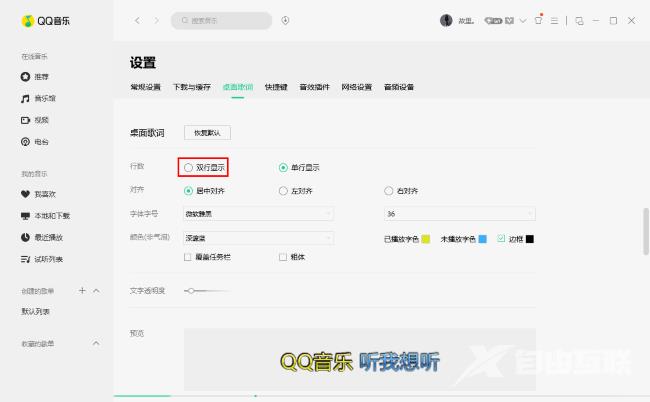Click the search music input field
Image resolution: width=650 pixels, height=402 pixels.
221,20
